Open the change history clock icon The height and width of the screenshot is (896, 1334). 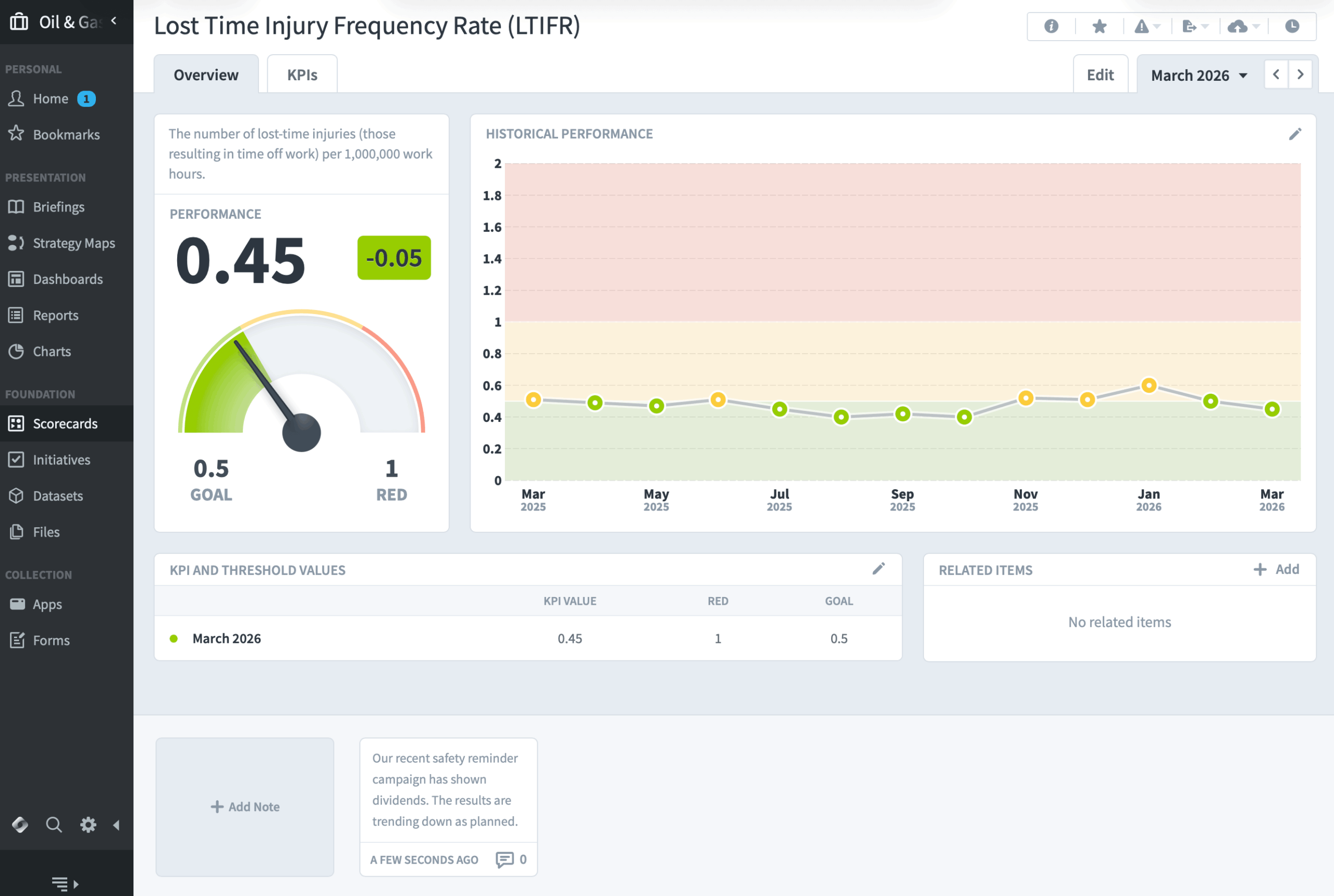[1291, 26]
